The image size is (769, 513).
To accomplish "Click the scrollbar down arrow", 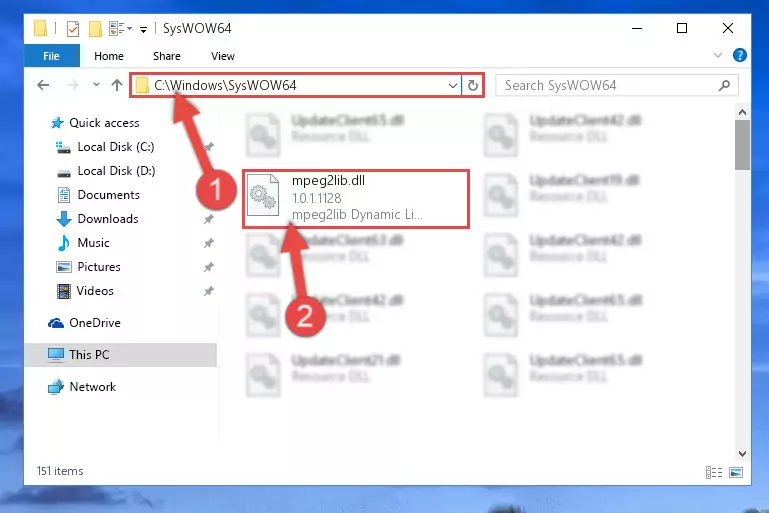I will click(743, 454).
